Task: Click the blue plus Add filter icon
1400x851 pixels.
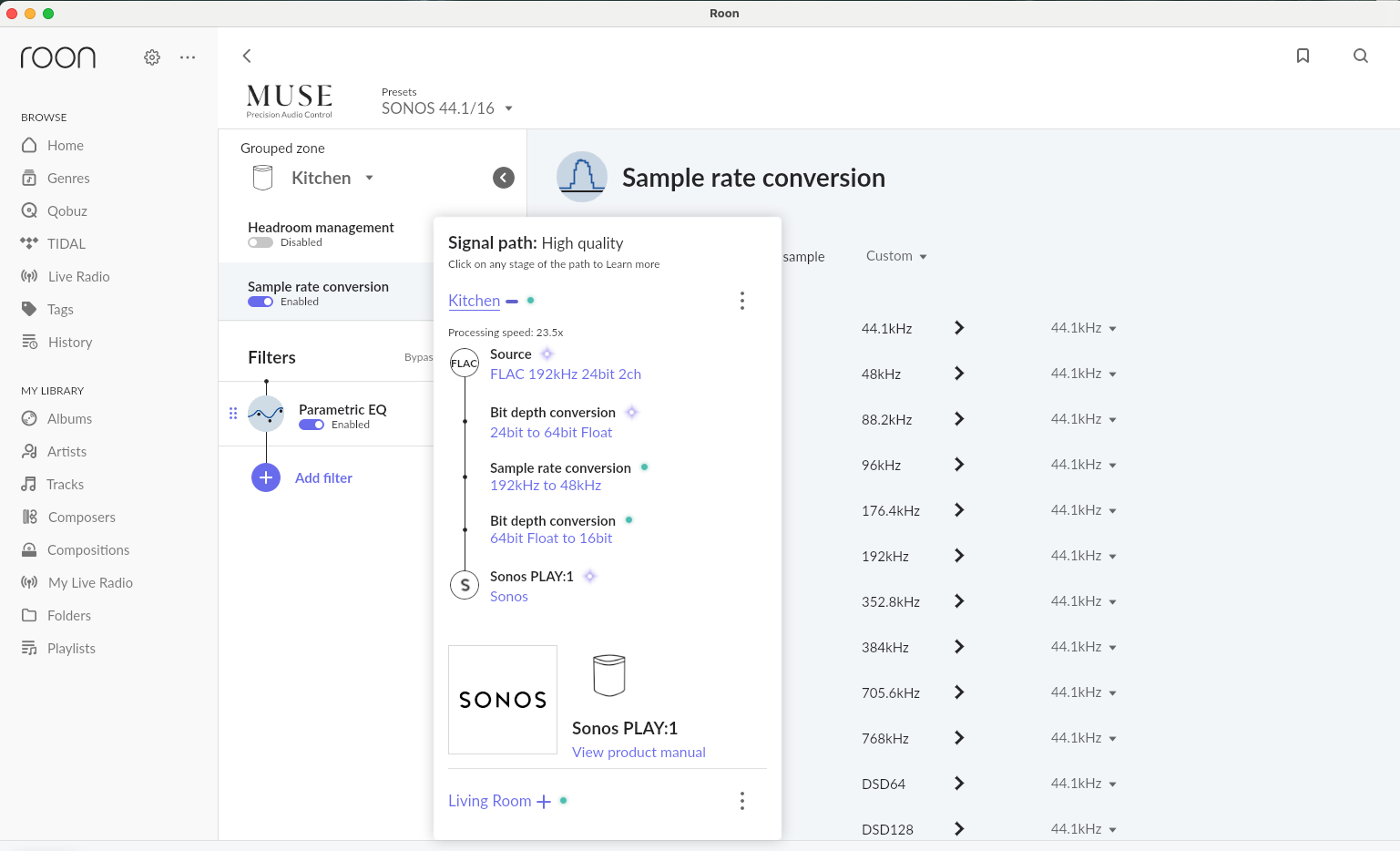Action: click(266, 477)
